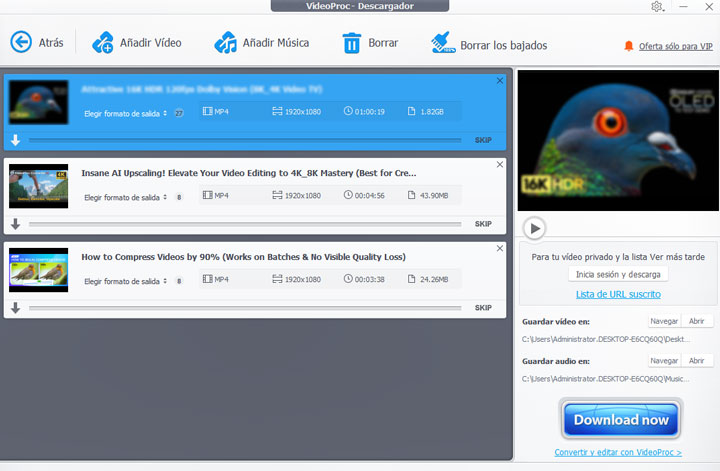Click download arrow of the 16K HDR item
720x471 pixels.
16,140
